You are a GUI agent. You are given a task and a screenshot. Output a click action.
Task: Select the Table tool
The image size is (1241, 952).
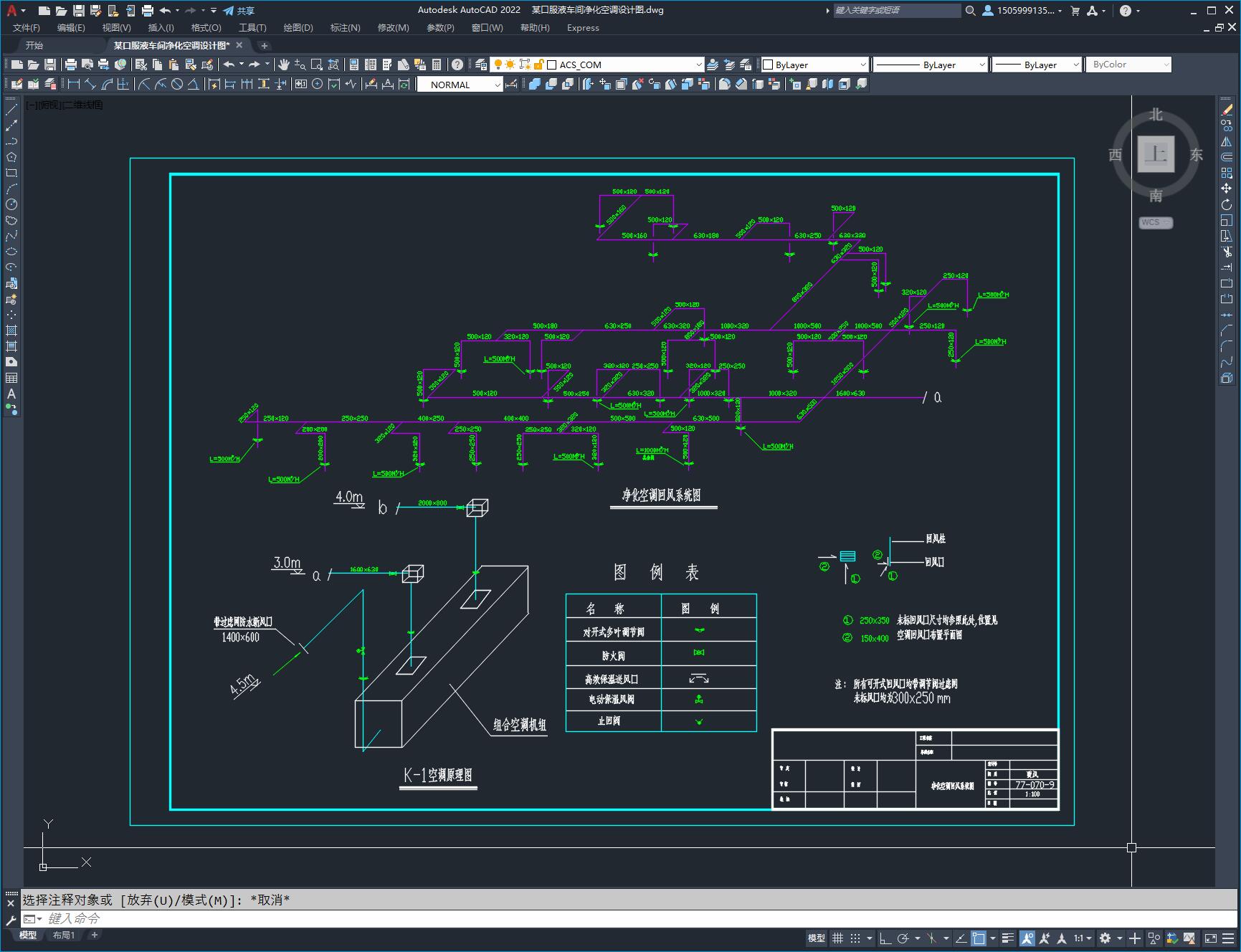click(x=11, y=378)
